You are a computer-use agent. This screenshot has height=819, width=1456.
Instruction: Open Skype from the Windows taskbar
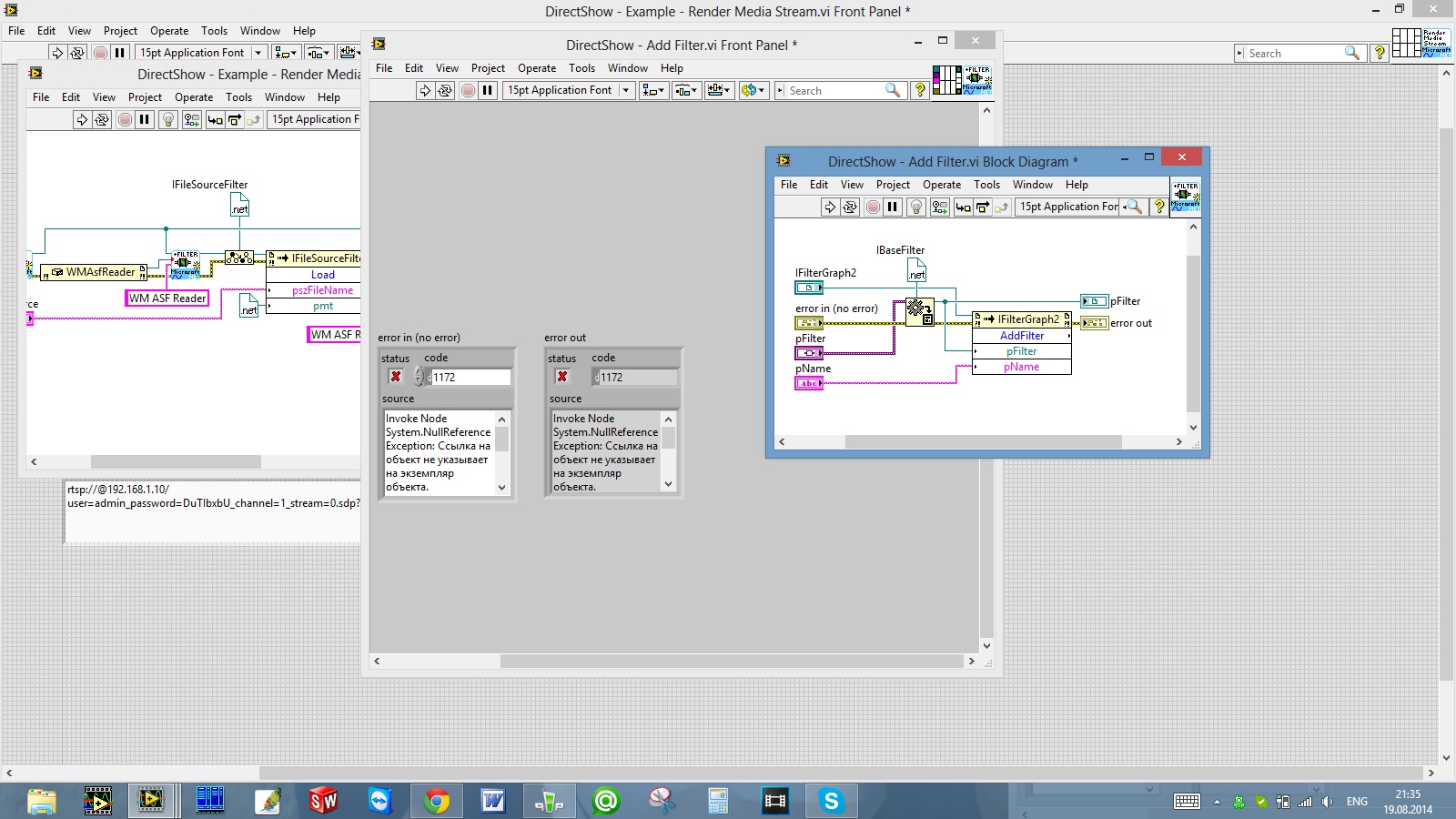point(831,801)
